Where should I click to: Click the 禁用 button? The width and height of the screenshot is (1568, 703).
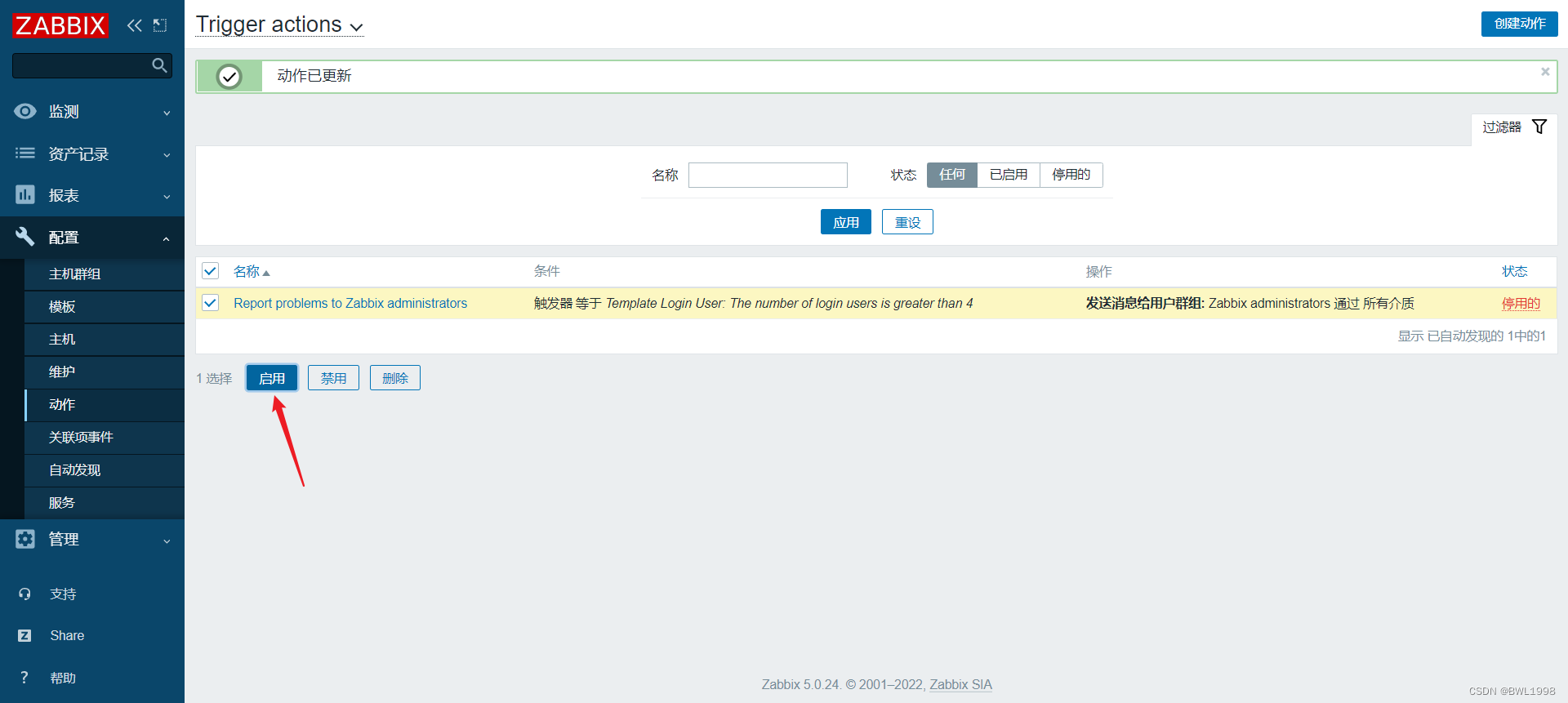333,378
